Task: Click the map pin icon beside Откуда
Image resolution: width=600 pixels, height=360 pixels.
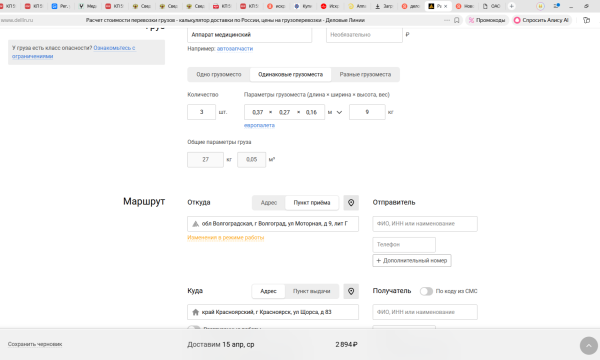Action: 351,203
